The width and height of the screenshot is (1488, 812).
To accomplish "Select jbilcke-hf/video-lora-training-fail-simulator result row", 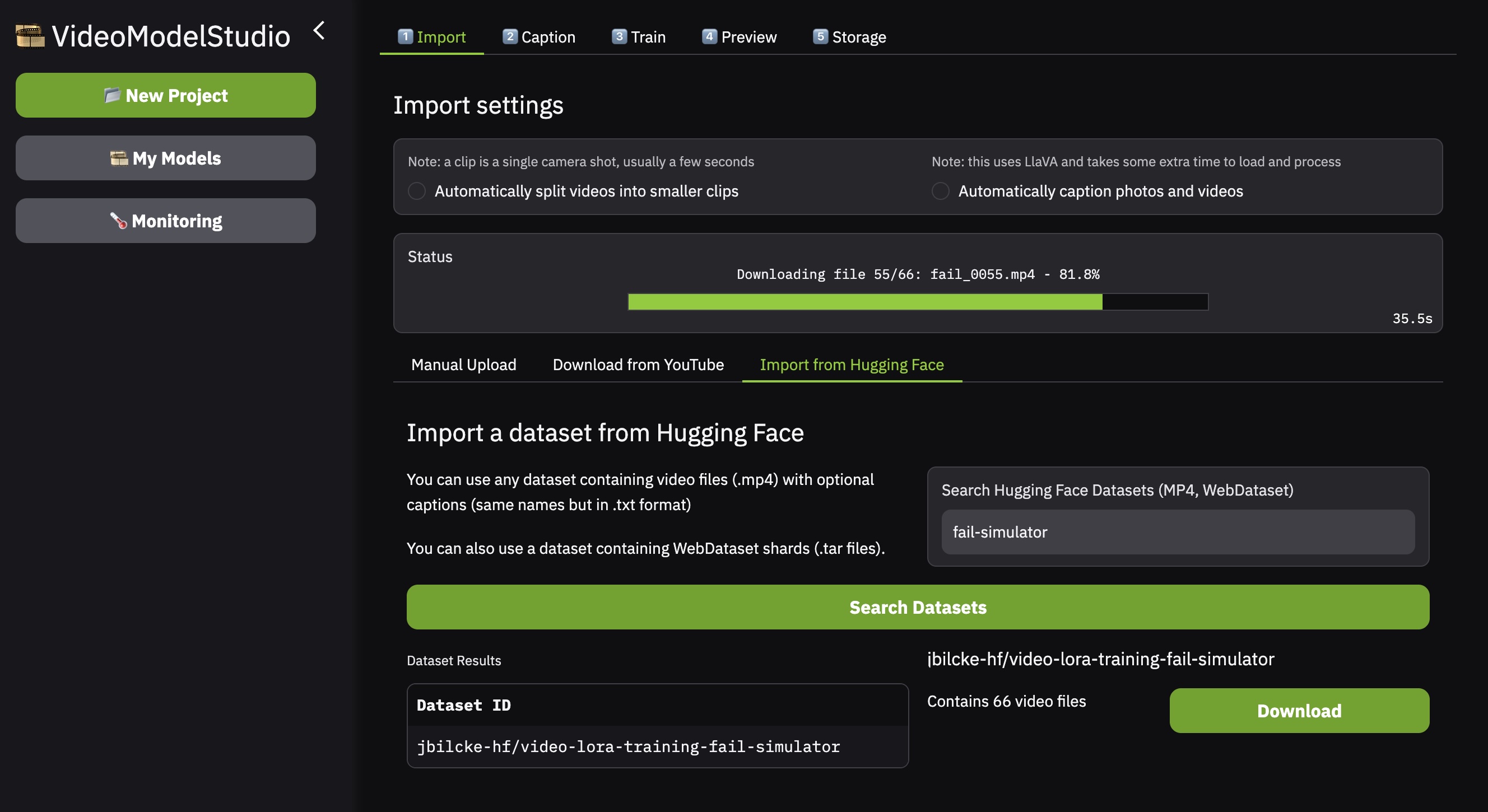I will (628, 746).
